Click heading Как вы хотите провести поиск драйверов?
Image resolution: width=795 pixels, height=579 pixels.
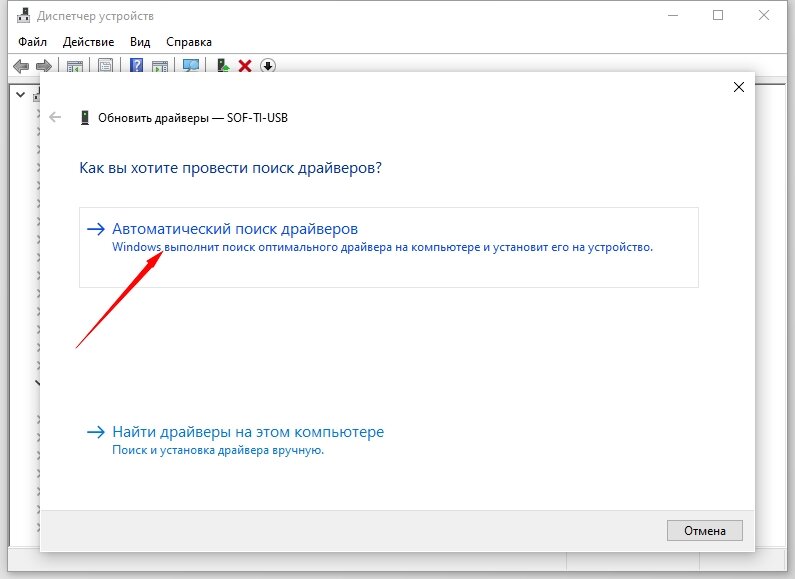[x=230, y=168]
